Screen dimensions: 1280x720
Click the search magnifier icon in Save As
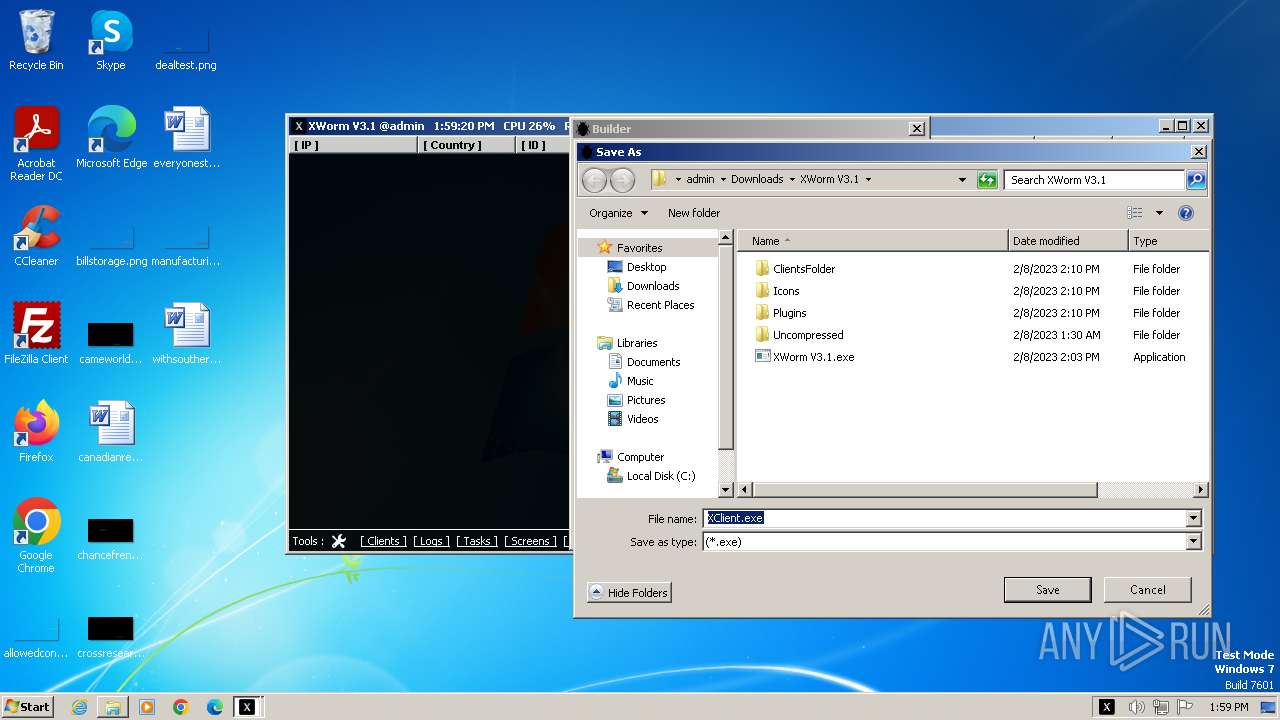[x=1196, y=180]
